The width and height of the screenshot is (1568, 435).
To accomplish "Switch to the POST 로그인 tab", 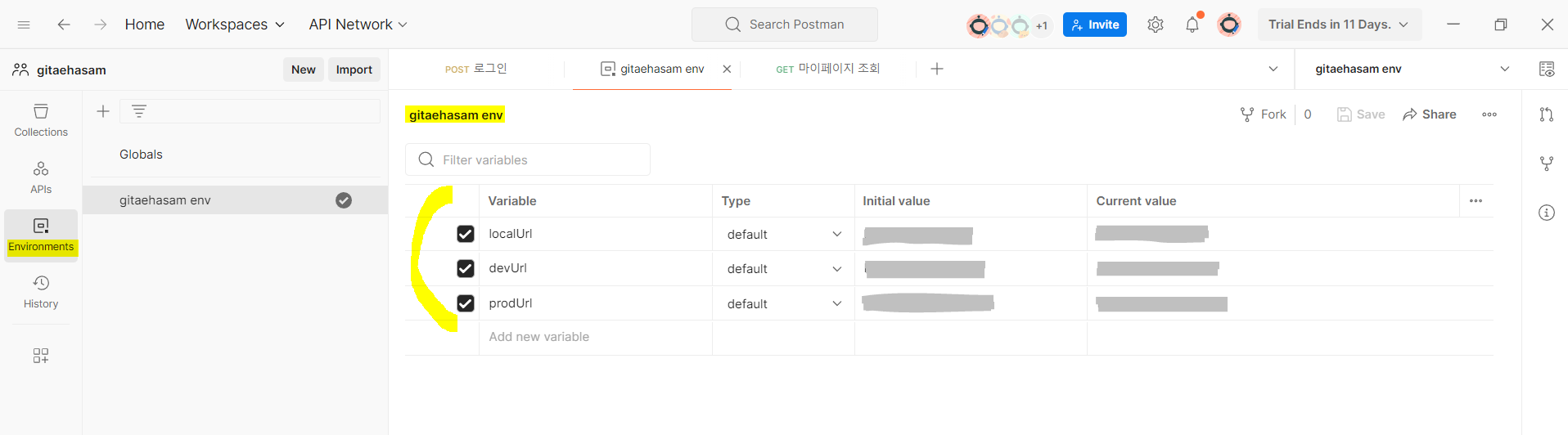I will coord(476,69).
